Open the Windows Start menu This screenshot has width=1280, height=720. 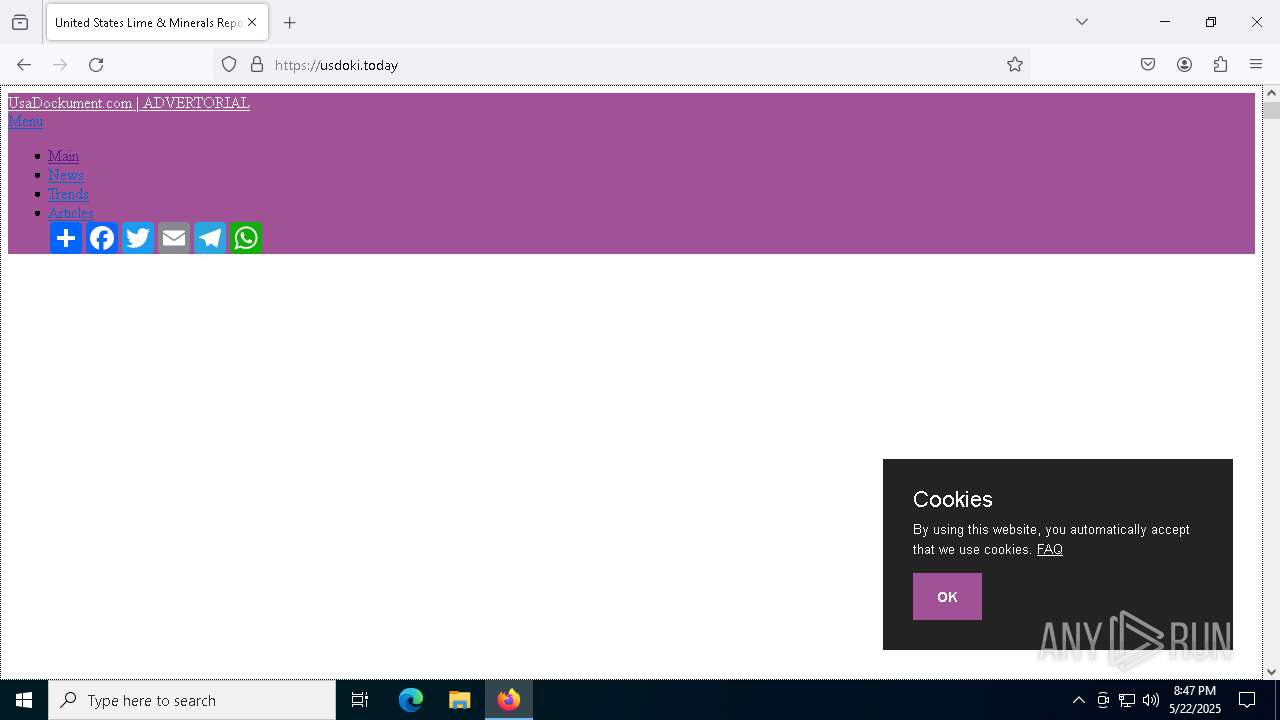click(x=24, y=700)
